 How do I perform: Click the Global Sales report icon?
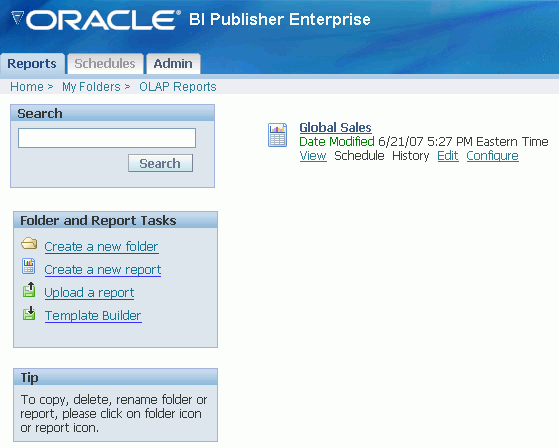point(277,135)
